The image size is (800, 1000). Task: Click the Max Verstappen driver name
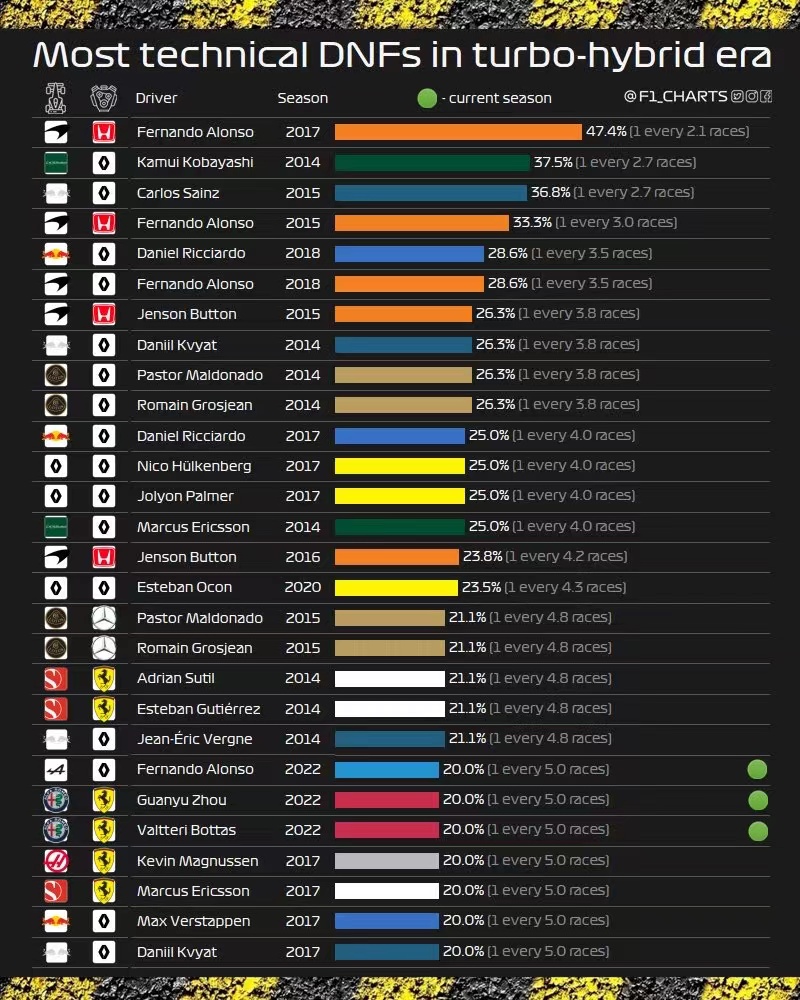193,922
